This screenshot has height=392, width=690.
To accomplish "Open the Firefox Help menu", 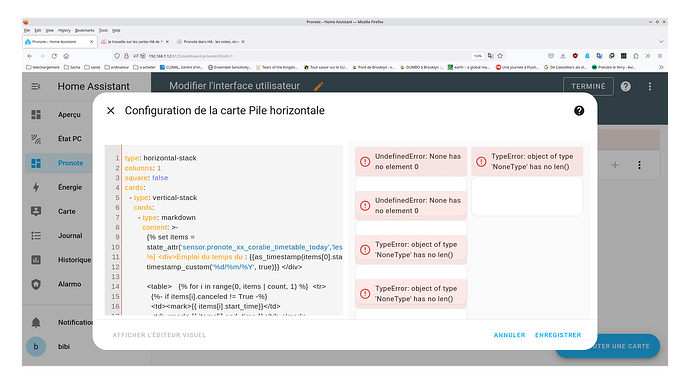I will (x=116, y=30).
